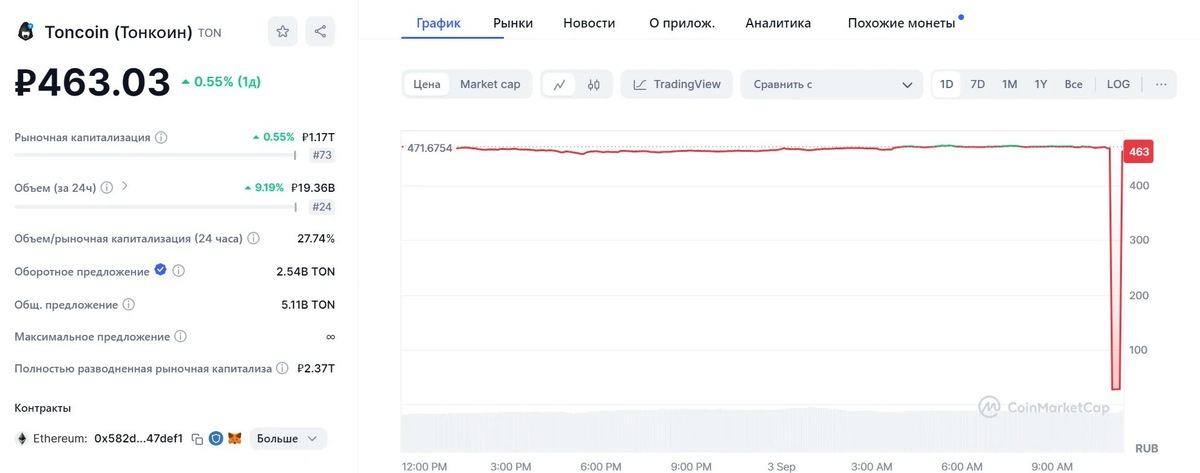Copy the Ethereum contract address
The image size is (1200, 473).
click(x=197, y=439)
